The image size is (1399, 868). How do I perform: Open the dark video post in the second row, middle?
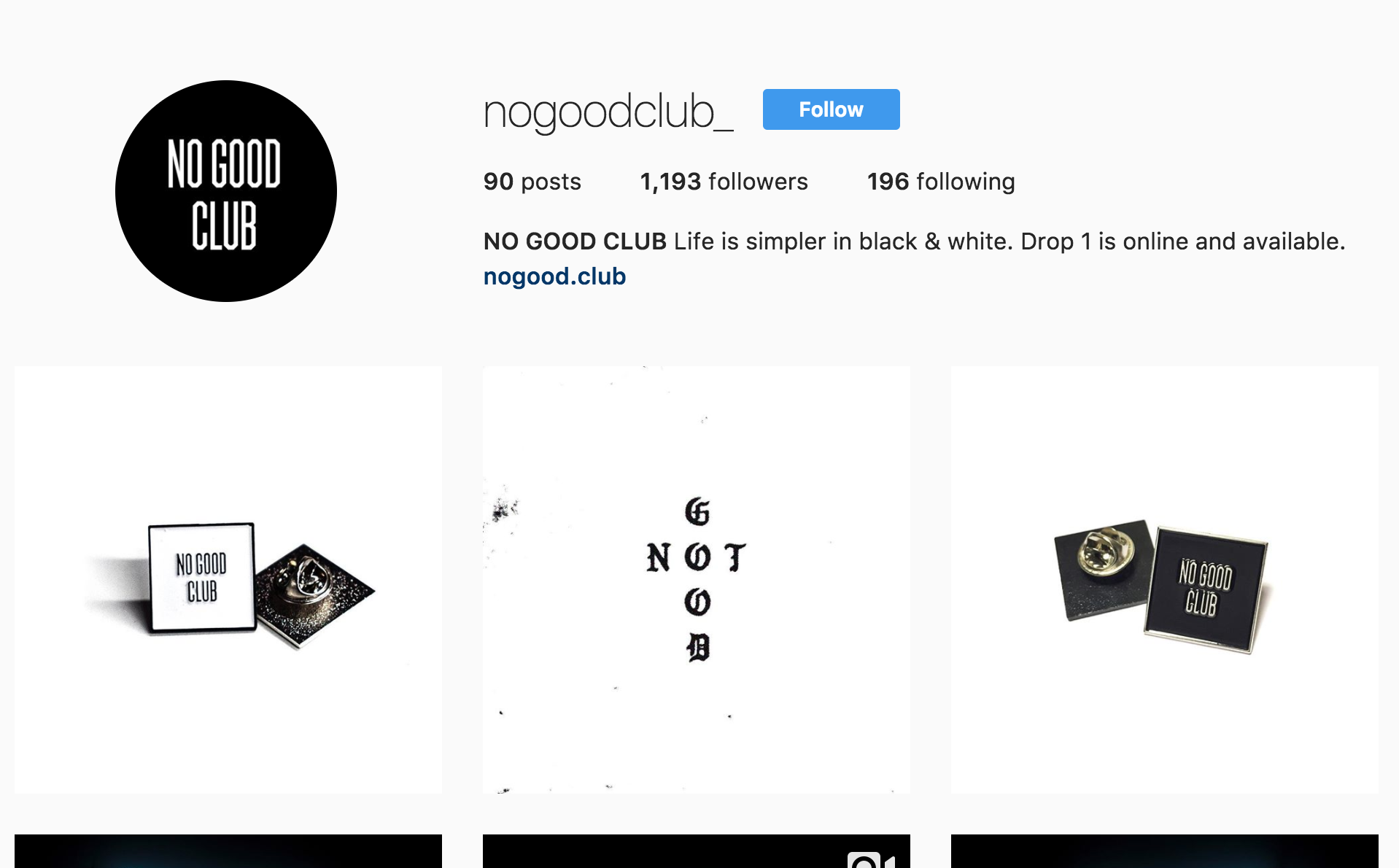tap(697, 851)
